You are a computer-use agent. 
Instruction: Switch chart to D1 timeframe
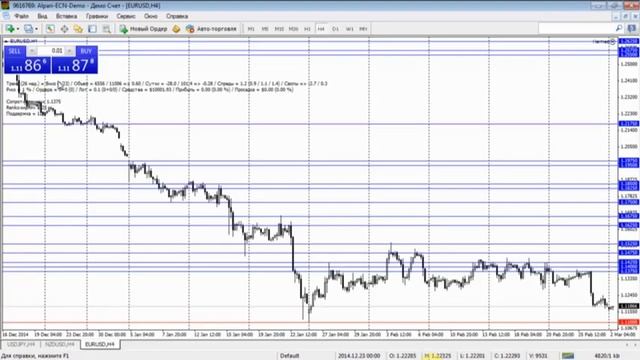(x=336, y=29)
